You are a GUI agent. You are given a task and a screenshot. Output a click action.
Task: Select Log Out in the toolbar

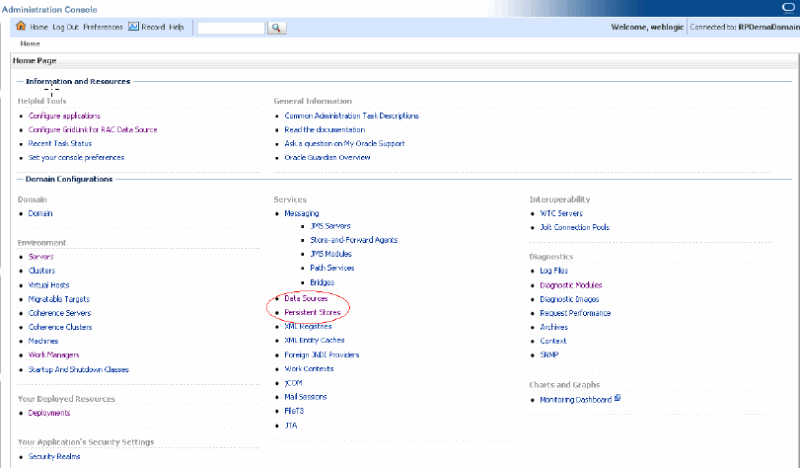click(65, 27)
